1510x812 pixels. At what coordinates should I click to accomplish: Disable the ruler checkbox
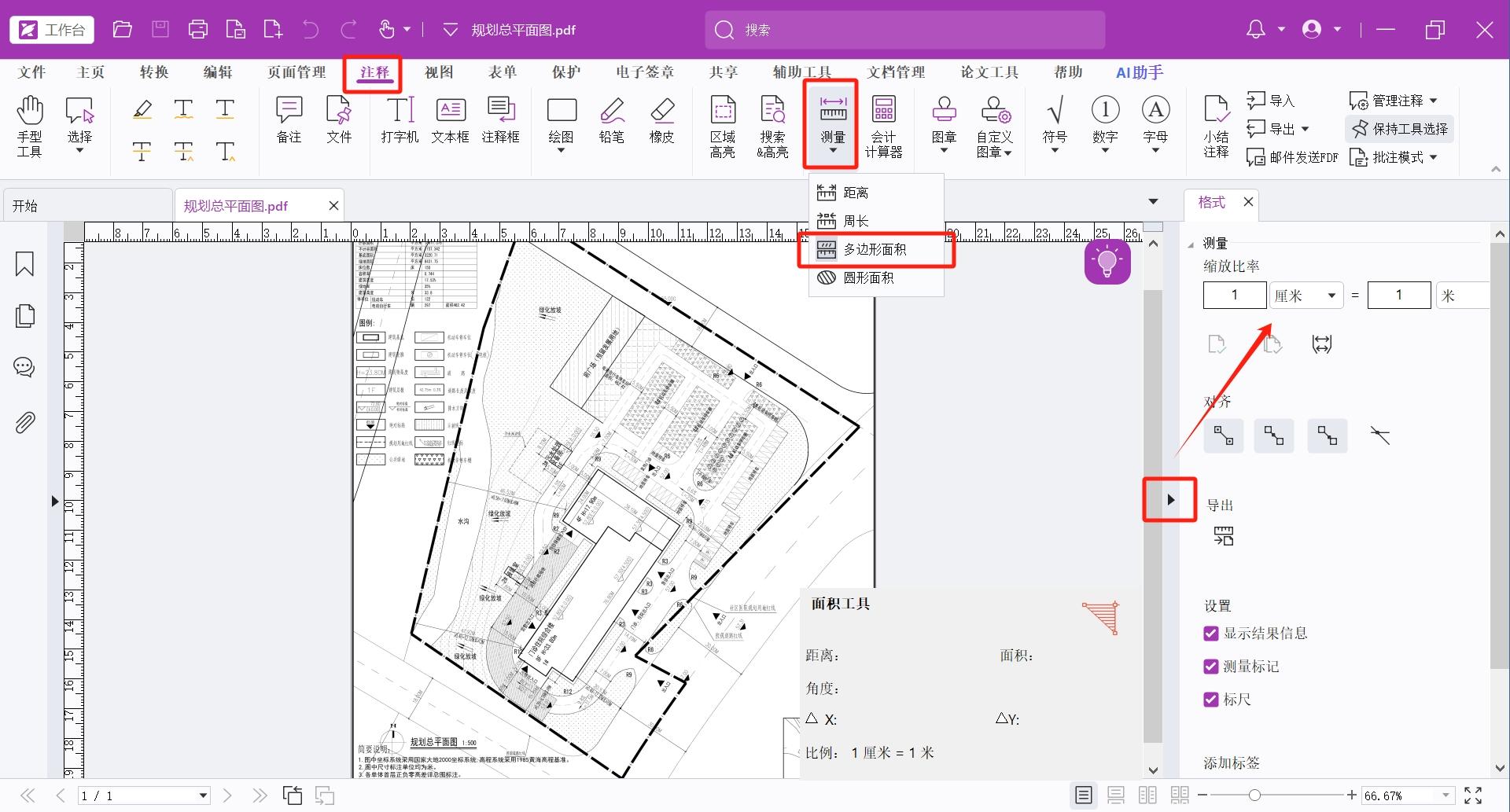click(1211, 700)
